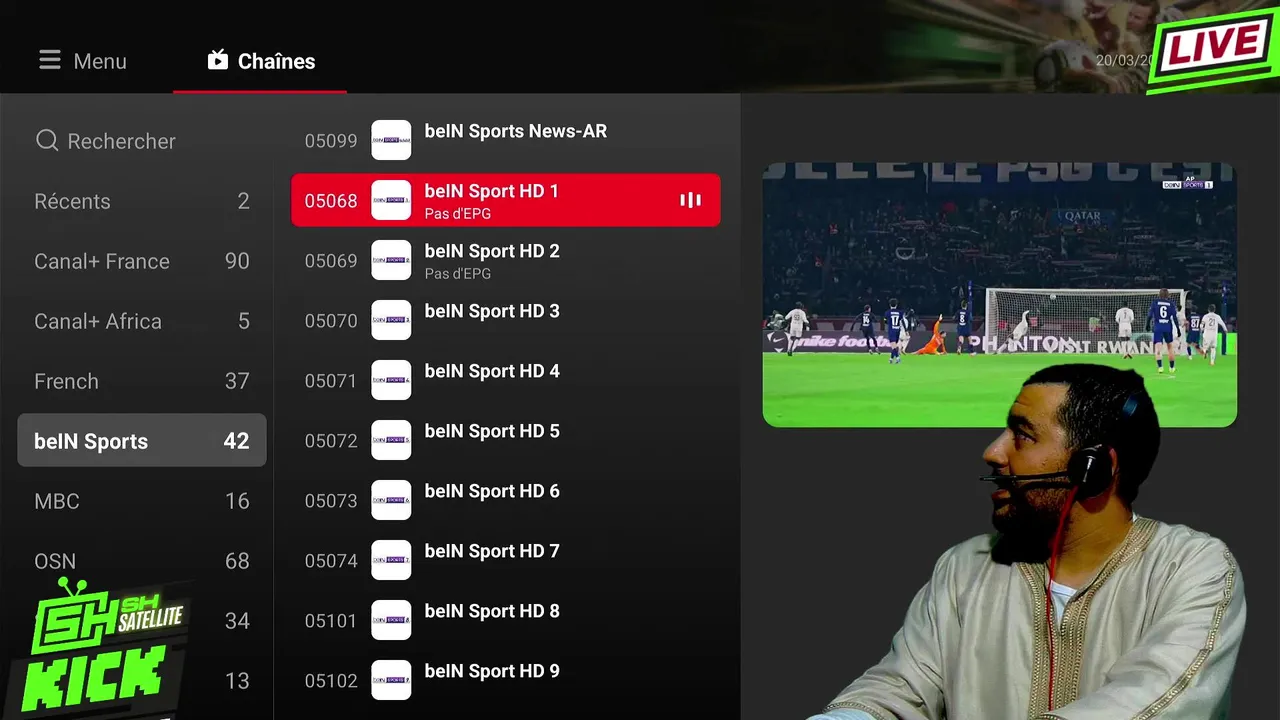Select the Récents category
This screenshot has height=720, width=1280.
[x=142, y=201]
